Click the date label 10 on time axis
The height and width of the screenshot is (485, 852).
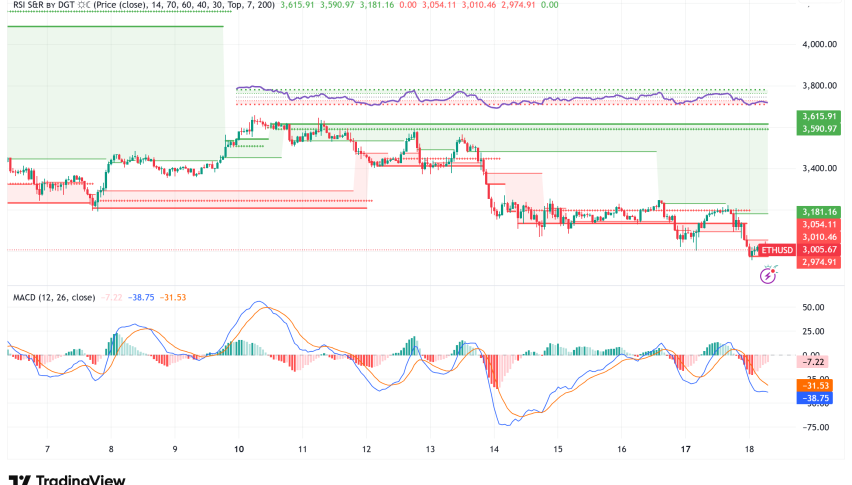pos(238,450)
